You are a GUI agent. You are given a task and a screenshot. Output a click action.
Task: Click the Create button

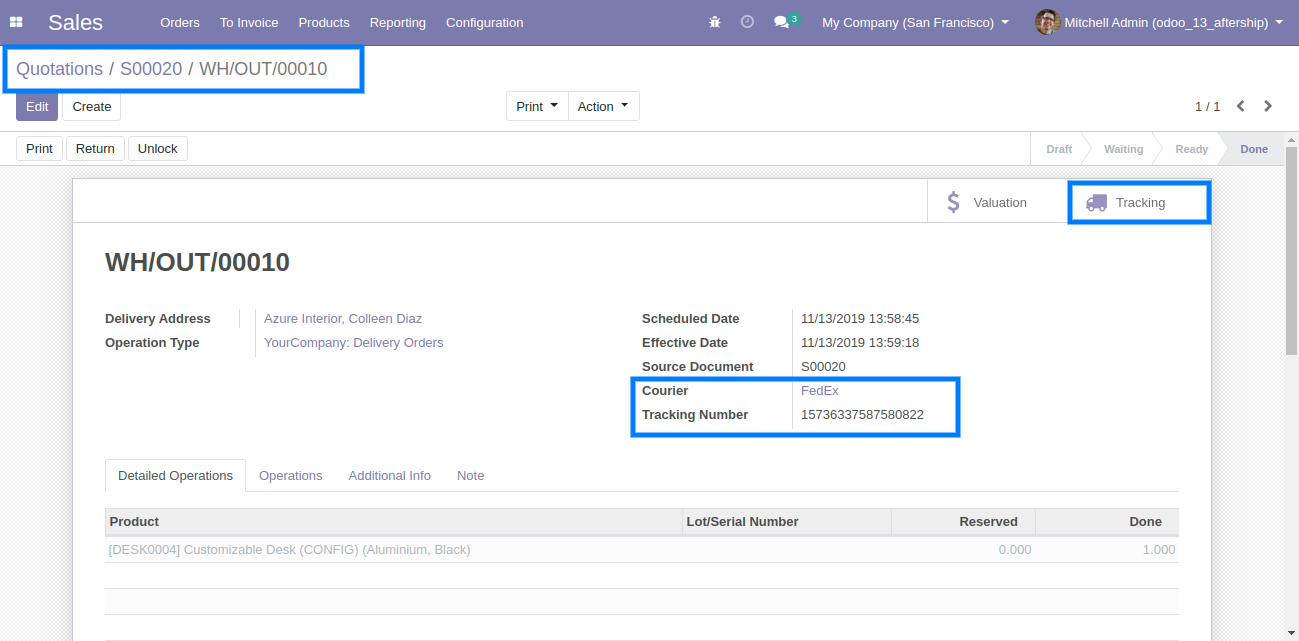point(92,106)
